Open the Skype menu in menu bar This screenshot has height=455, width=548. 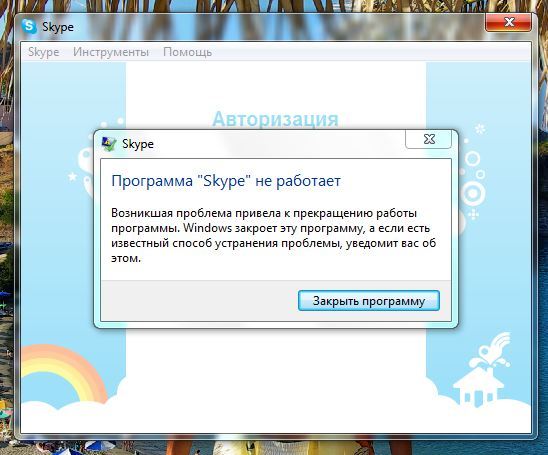click(x=44, y=52)
